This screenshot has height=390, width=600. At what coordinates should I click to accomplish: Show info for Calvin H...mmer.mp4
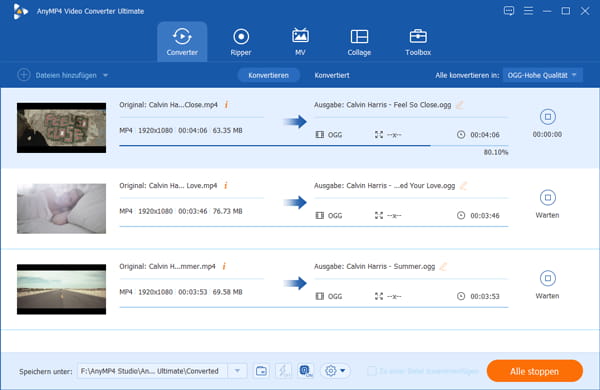(224, 266)
